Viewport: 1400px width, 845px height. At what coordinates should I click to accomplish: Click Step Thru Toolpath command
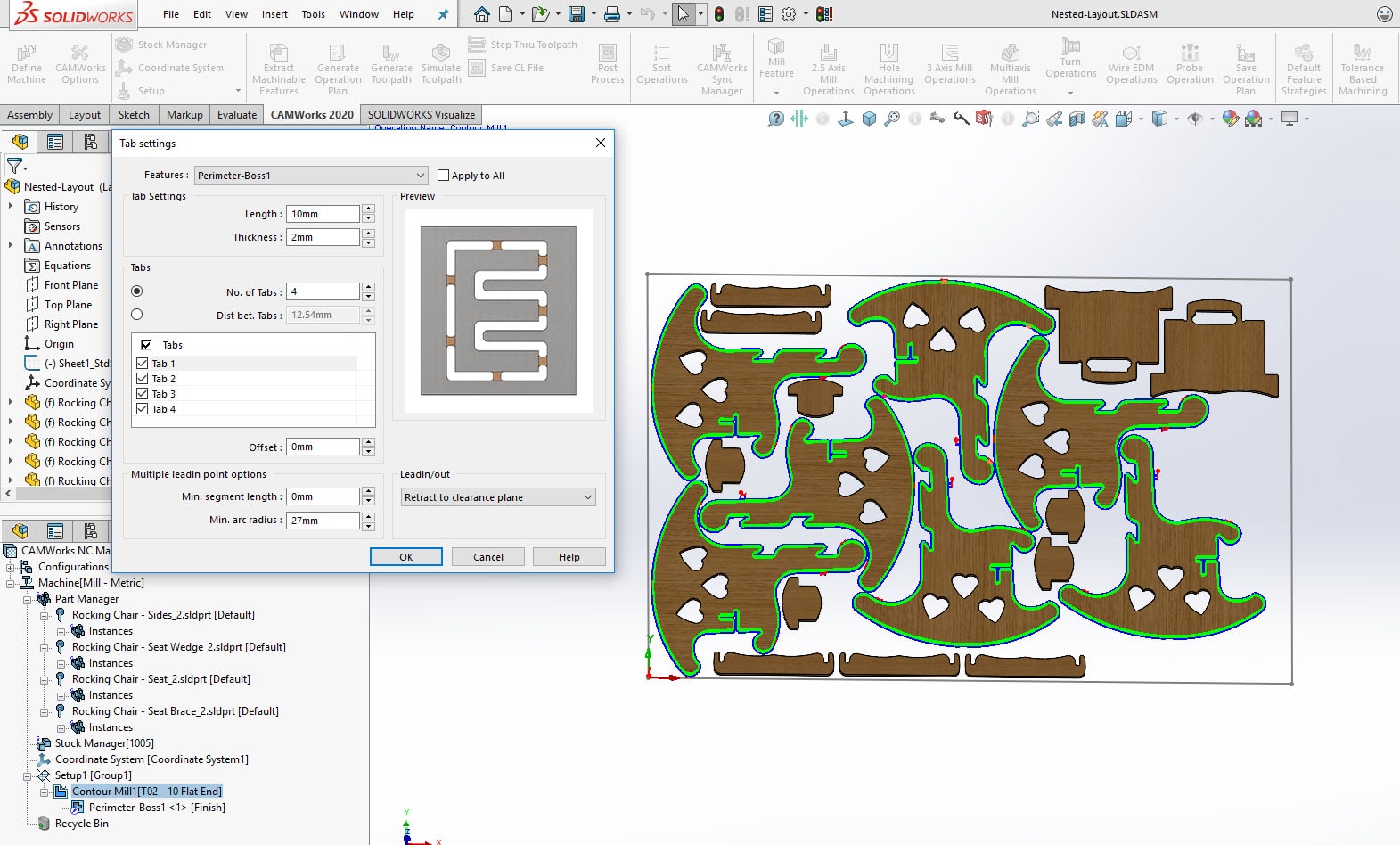[x=523, y=45]
